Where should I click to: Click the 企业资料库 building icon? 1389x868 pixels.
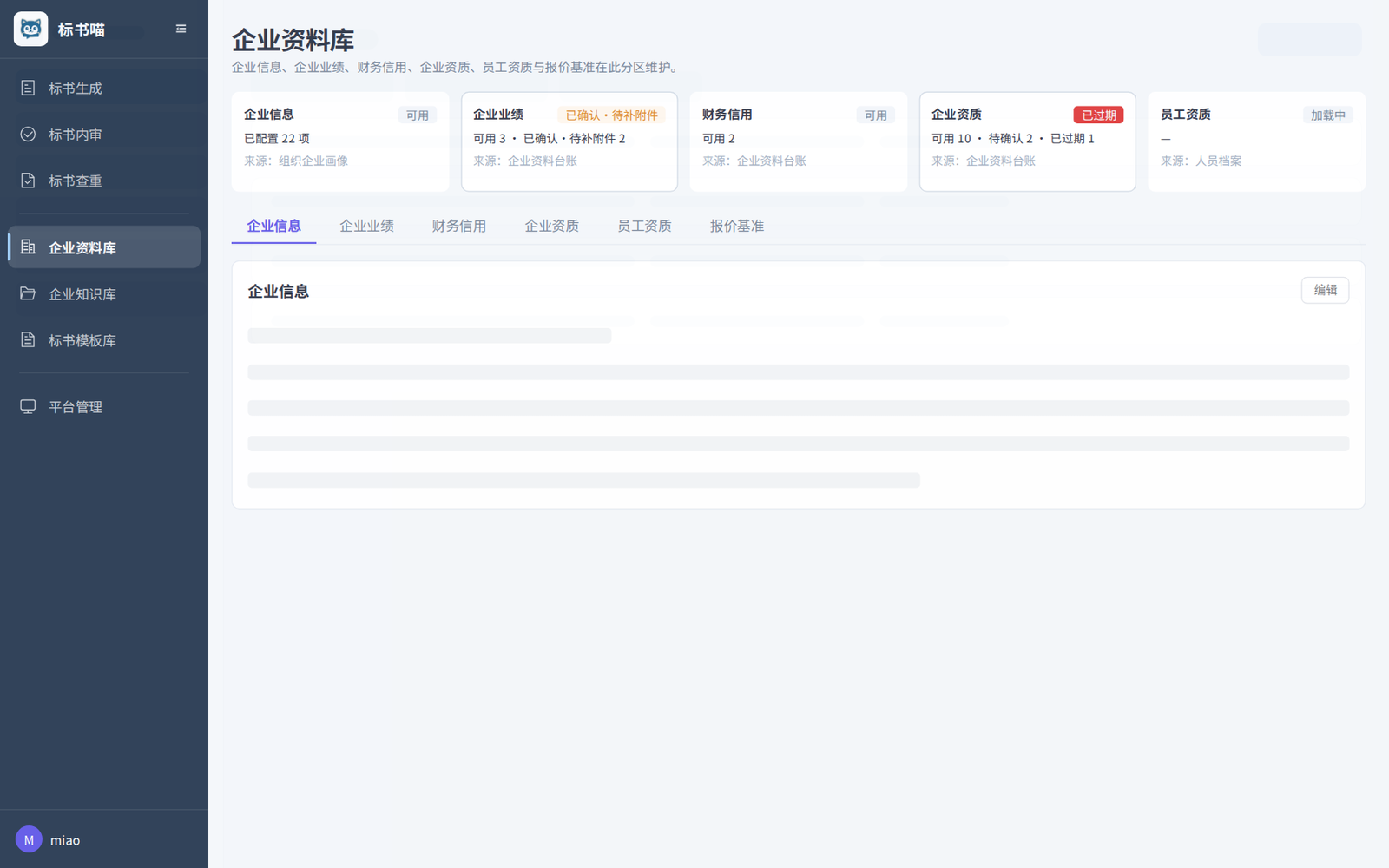[x=28, y=247]
